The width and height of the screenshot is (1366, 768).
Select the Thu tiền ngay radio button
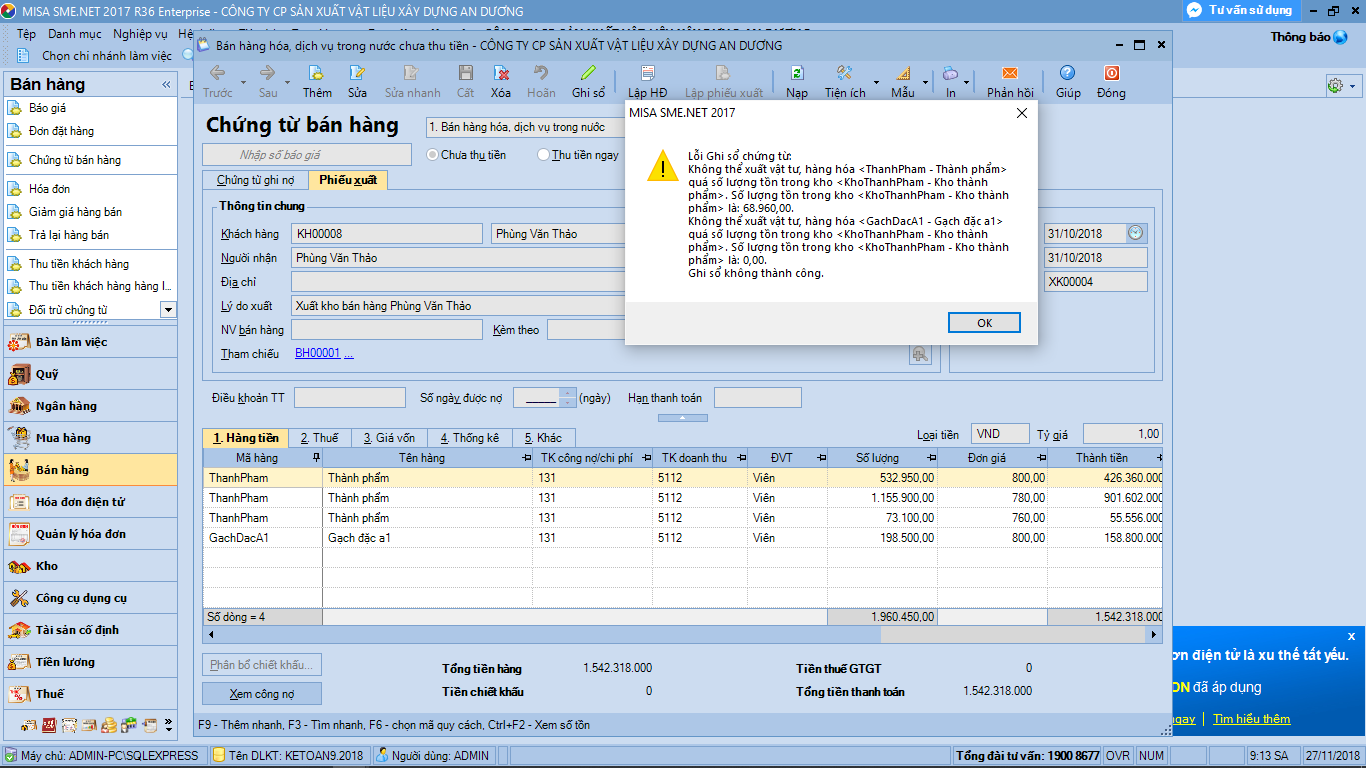[544, 155]
